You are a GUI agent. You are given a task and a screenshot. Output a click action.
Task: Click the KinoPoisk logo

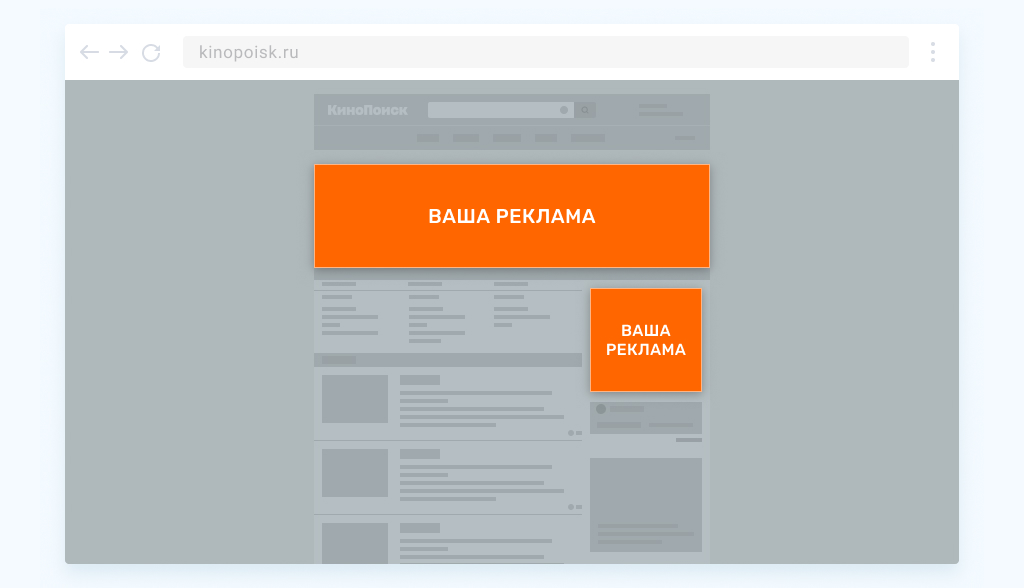point(355,110)
